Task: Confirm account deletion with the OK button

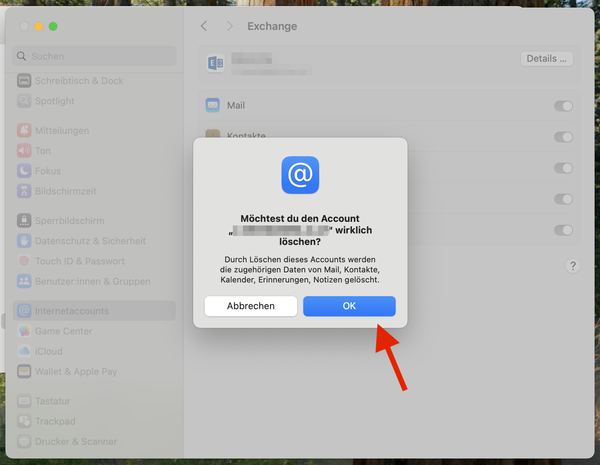Action: pos(349,306)
